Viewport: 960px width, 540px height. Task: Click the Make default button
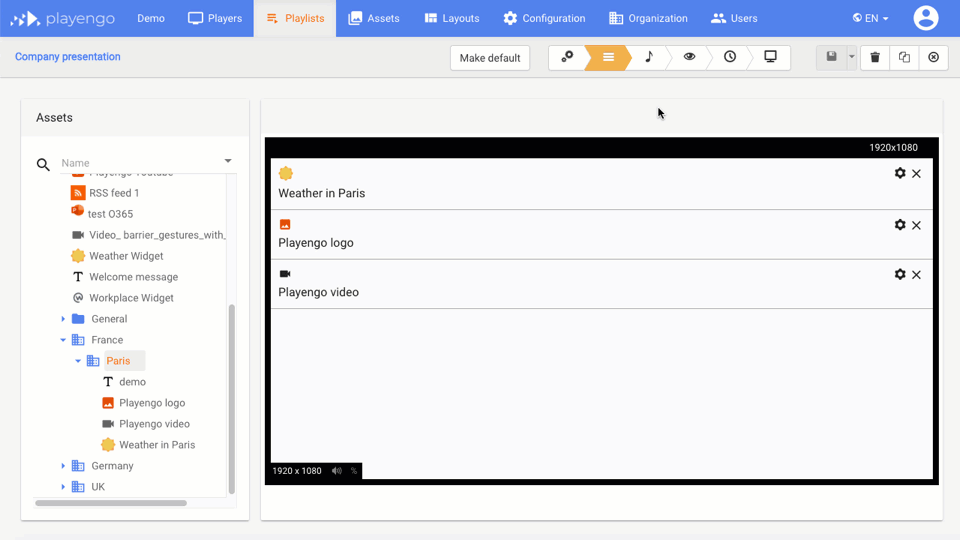point(490,58)
